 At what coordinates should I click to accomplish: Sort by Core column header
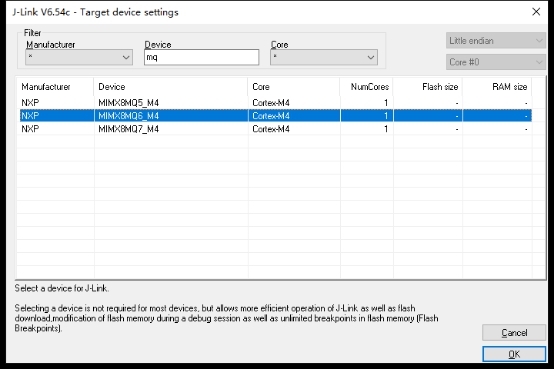pos(294,87)
